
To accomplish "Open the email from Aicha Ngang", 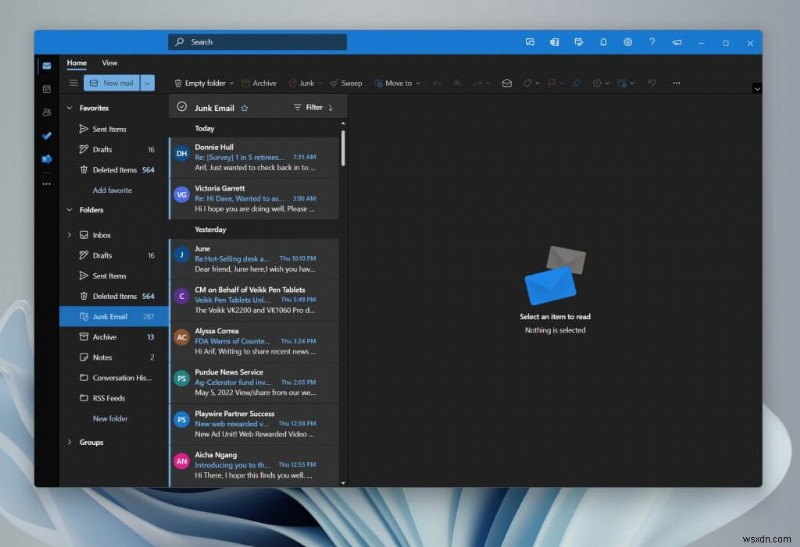I will [x=254, y=465].
